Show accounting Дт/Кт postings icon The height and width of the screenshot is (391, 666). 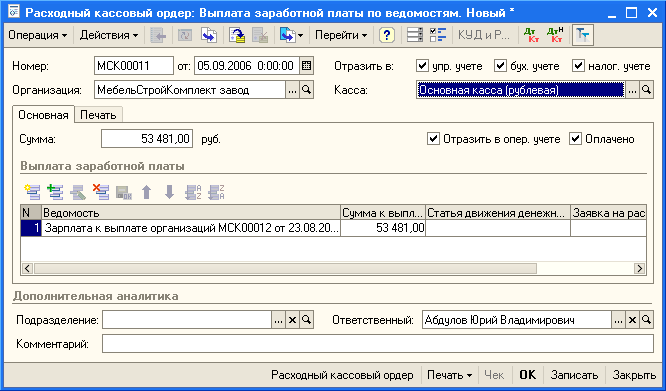pos(531,36)
